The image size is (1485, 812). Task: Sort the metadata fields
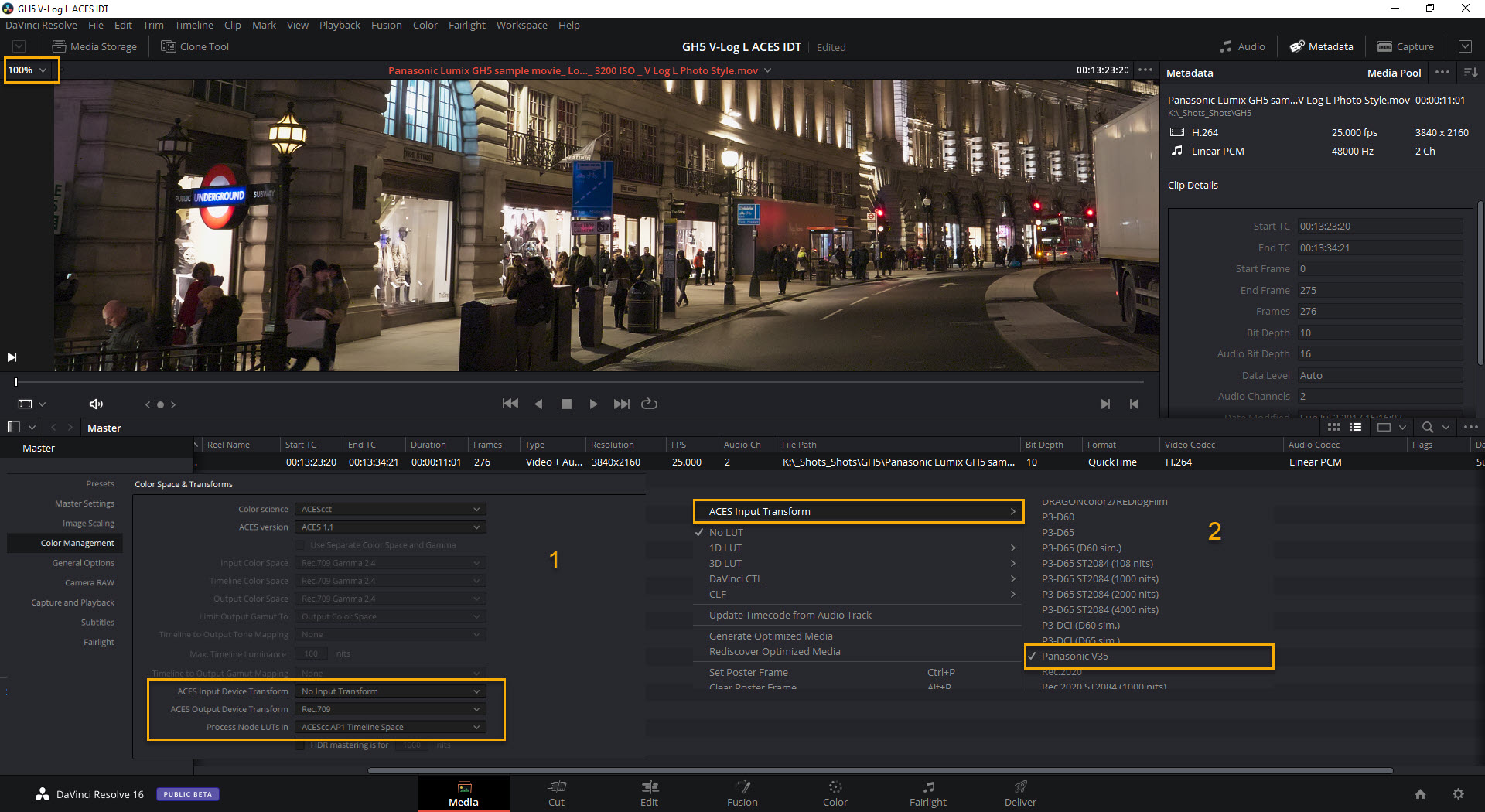click(x=1471, y=72)
